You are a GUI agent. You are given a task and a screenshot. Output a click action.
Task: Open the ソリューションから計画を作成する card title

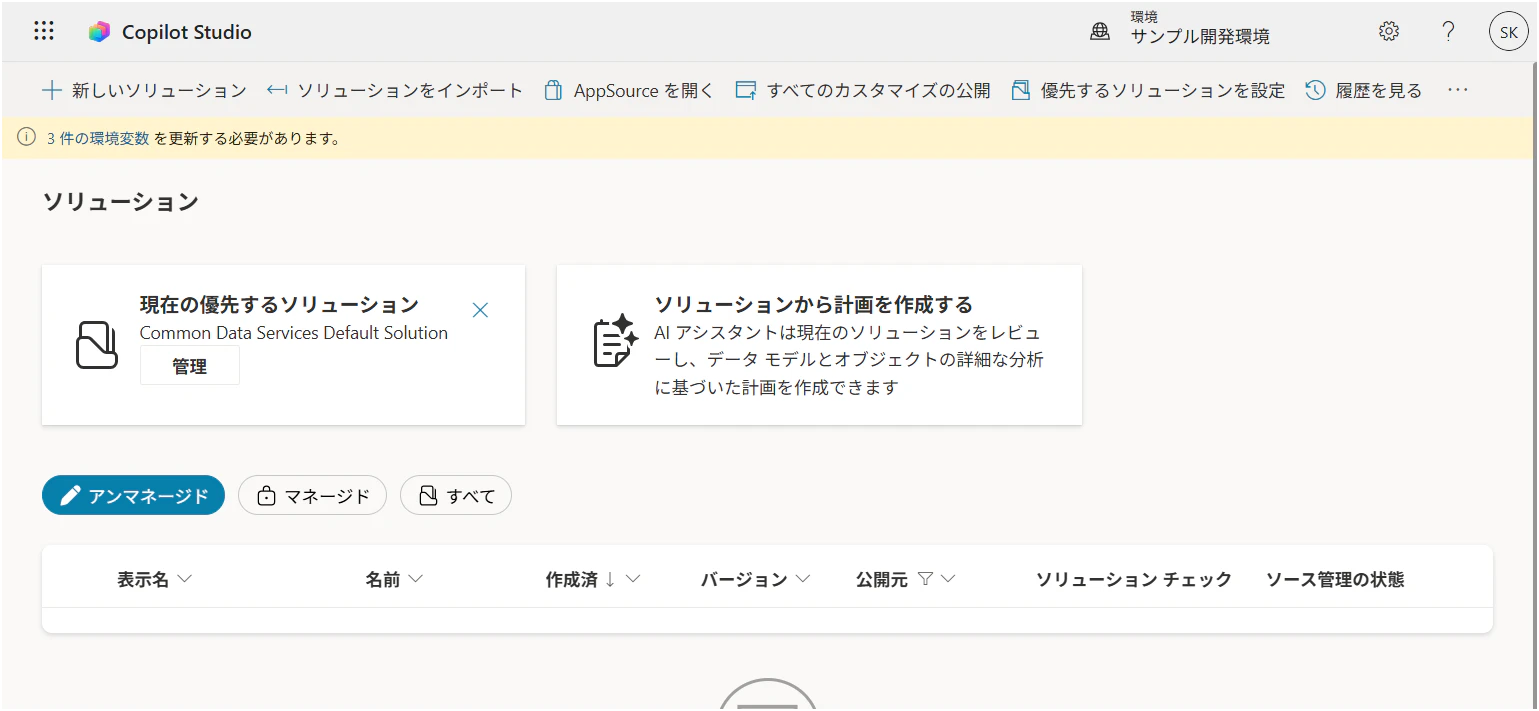(x=814, y=304)
